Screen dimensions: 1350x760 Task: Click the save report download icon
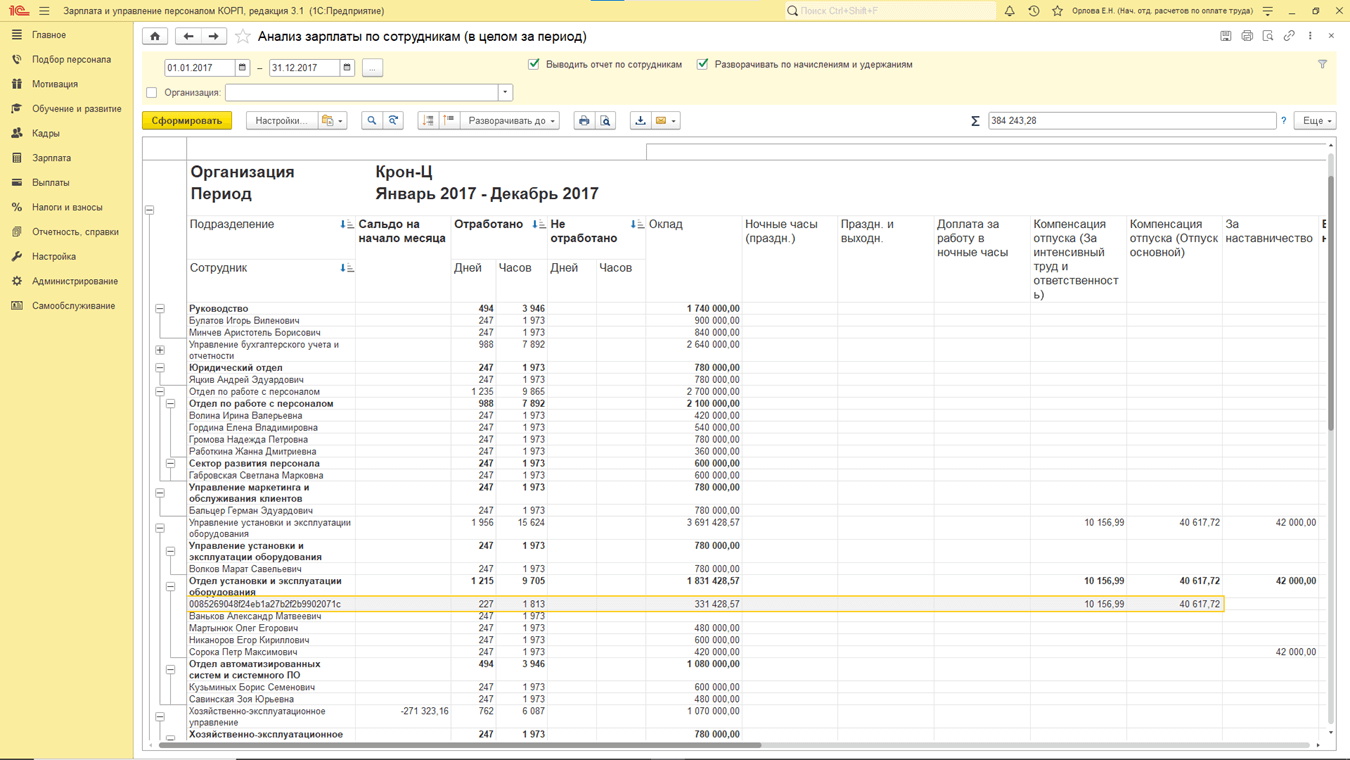[640, 121]
